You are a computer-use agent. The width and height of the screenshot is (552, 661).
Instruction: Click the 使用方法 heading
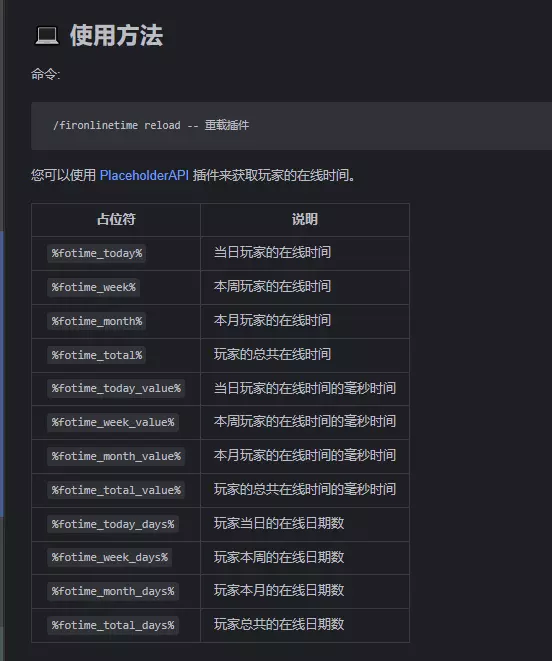click(x=116, y=35)
